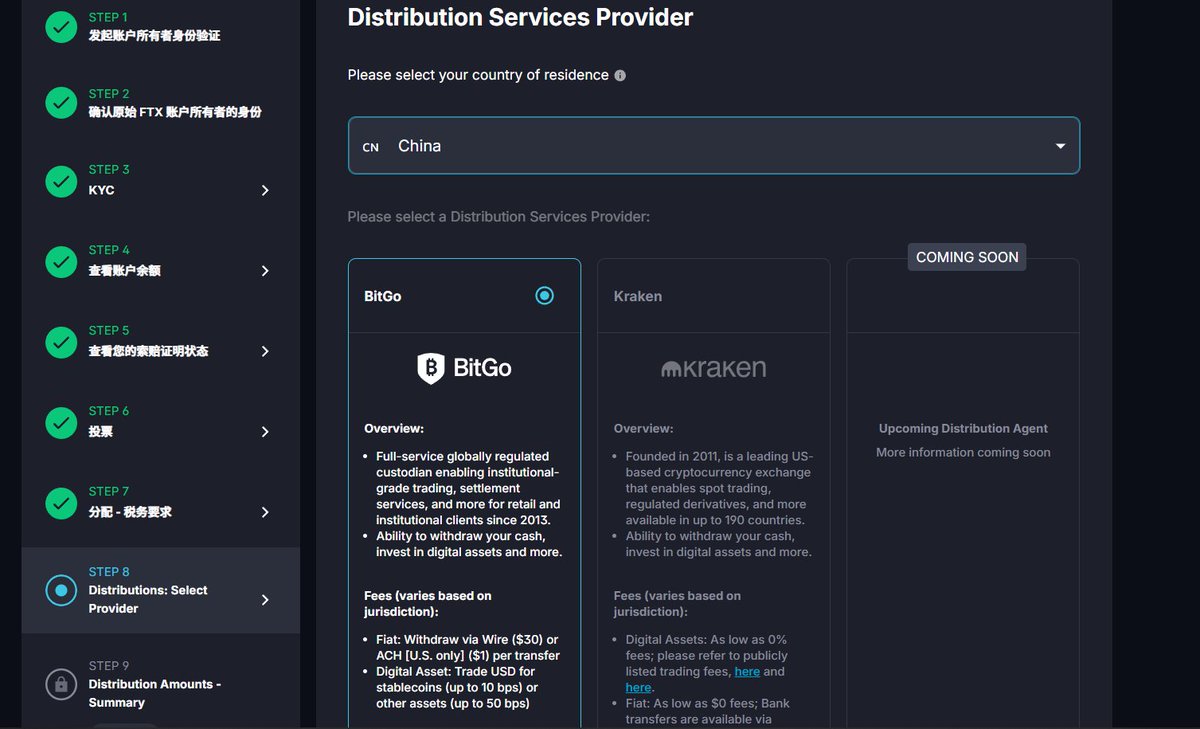
Task: Expand the STEP 5 chevron
Action: click(265, 351)
